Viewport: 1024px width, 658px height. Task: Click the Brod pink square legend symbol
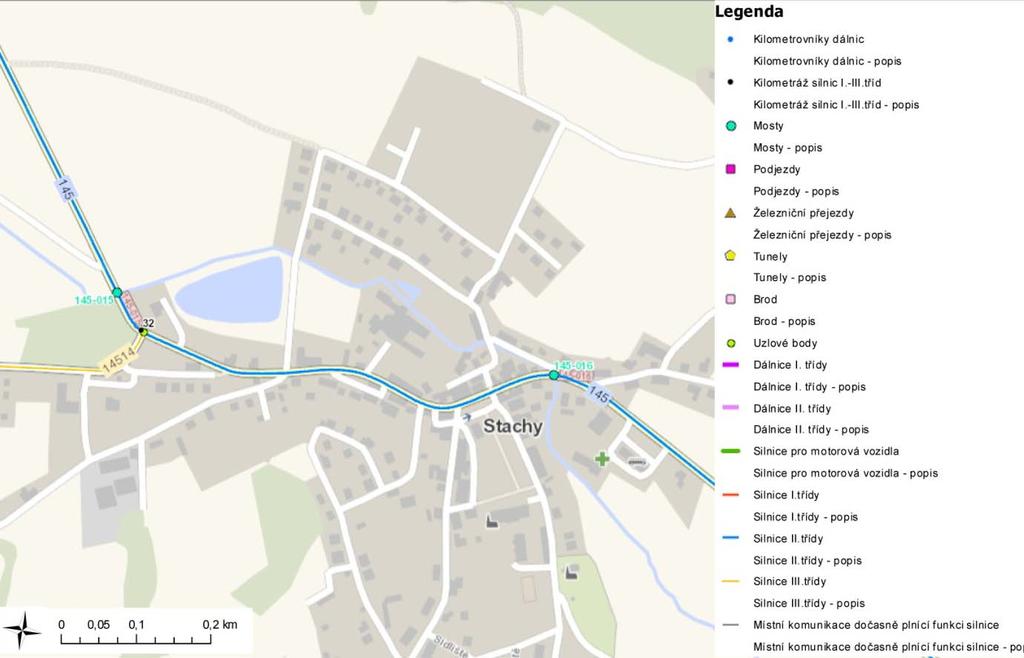click(730, 299)
